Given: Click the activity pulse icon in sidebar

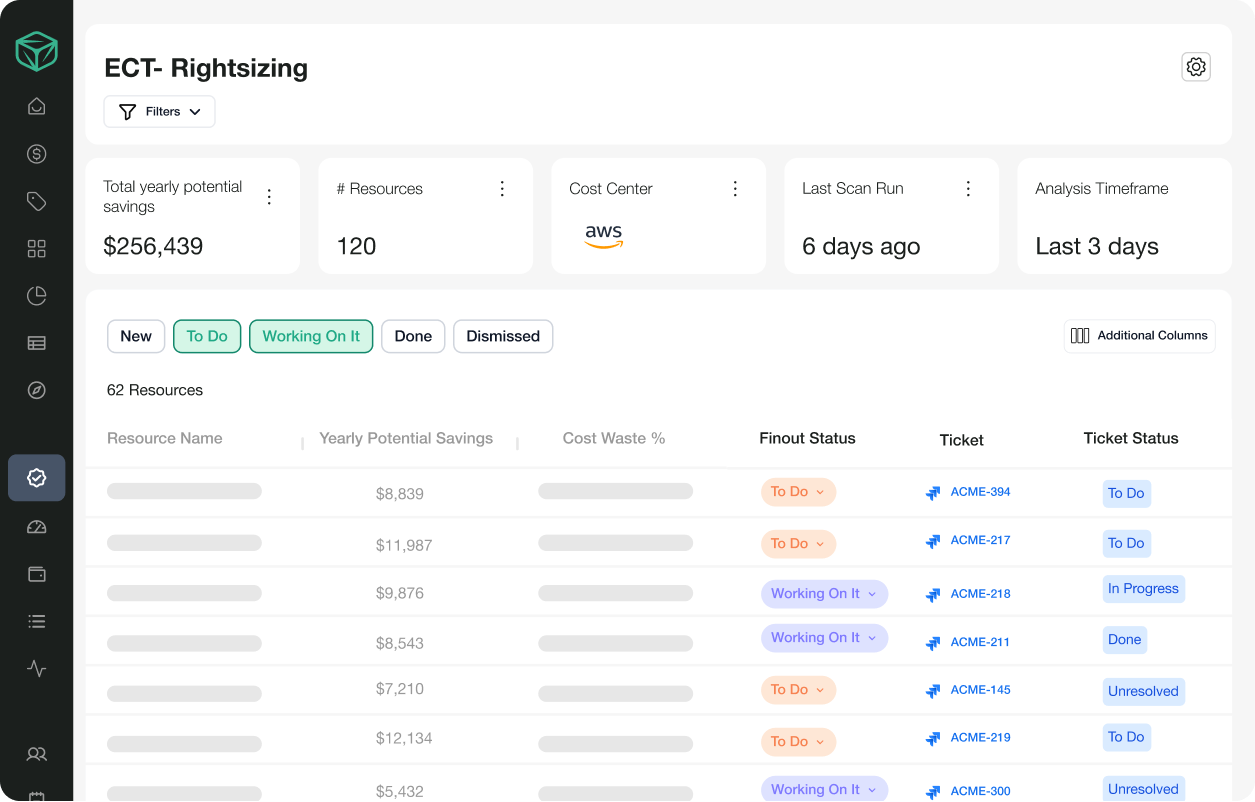Looking at the screenshot, I should click(37, 668).
